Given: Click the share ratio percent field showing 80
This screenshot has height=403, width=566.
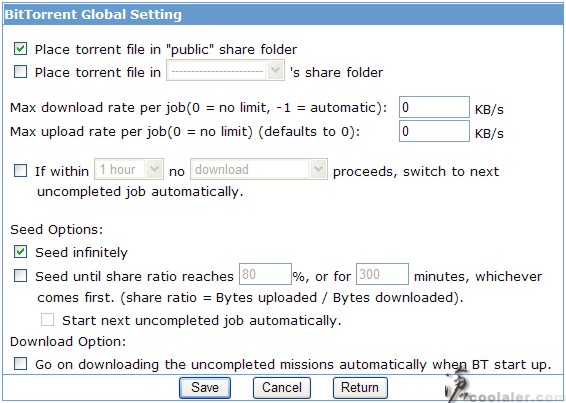Looking at the screenshot, I should [x=265, y=274].
